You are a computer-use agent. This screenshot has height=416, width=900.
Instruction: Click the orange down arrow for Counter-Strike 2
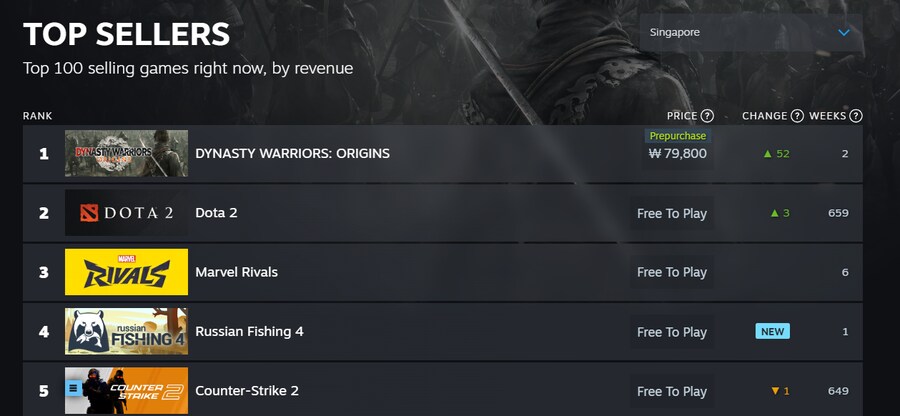click(x=774, y=391)
